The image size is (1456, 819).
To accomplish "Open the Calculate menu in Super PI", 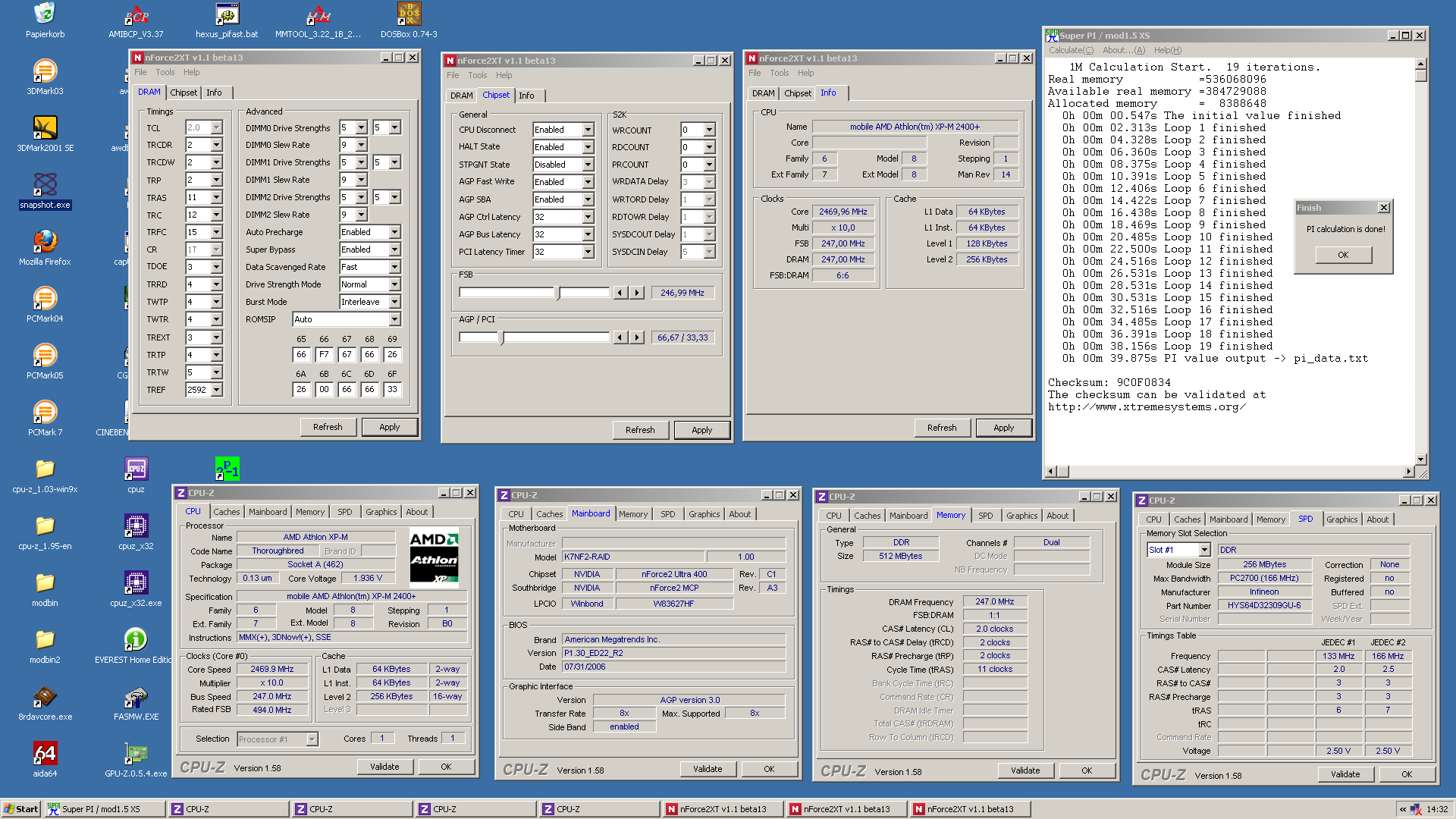I will tap(1071, 50).
